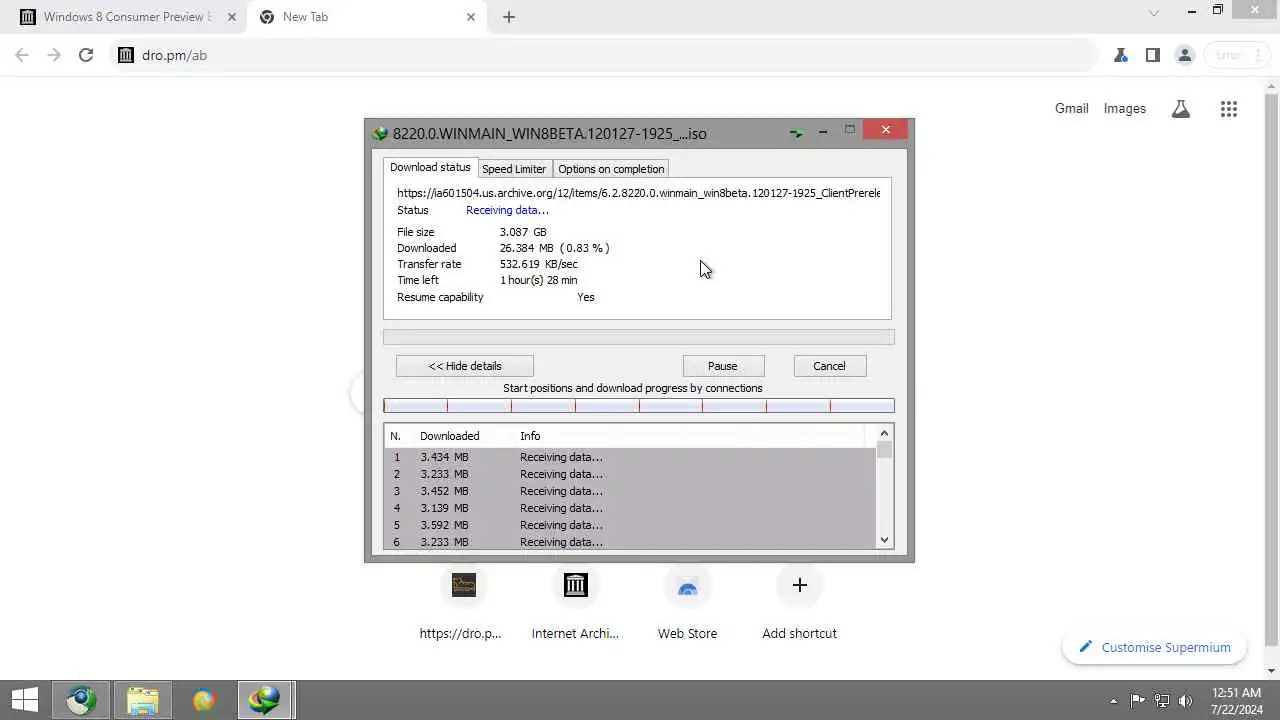Viewport: 1280px width, 720px height.
Task: Click the network tray icon
Action: pos(1161,700)
